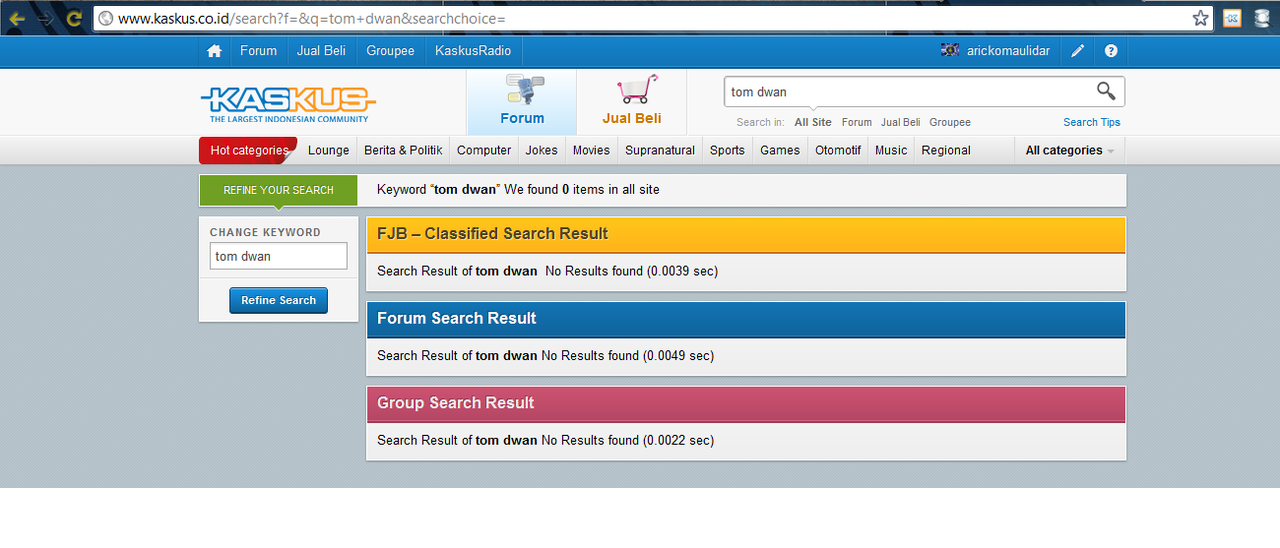Viewport: 1280px width, 548px height.
Task: Open the arickomaulidar profile link
Action: [x=1008, y=51]
